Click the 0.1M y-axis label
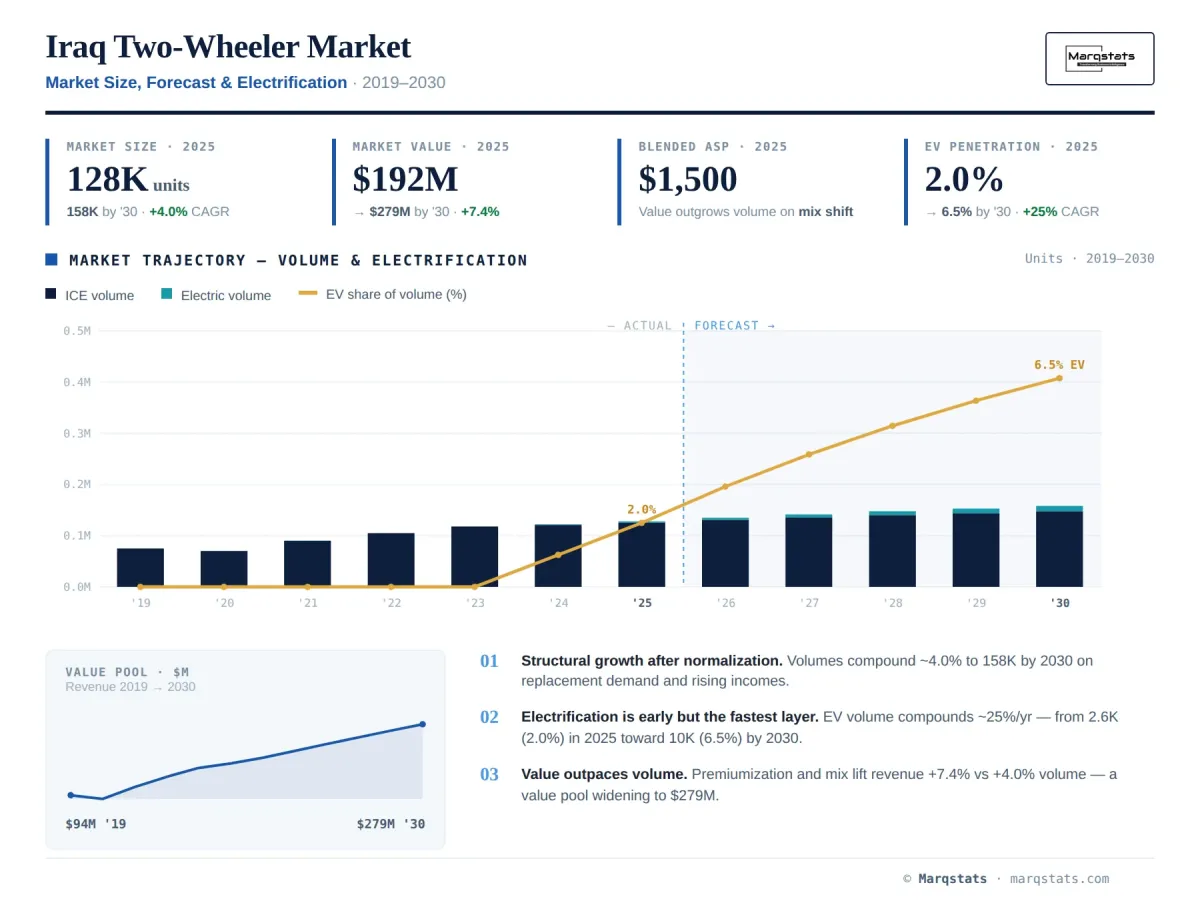 click(77, 536)
